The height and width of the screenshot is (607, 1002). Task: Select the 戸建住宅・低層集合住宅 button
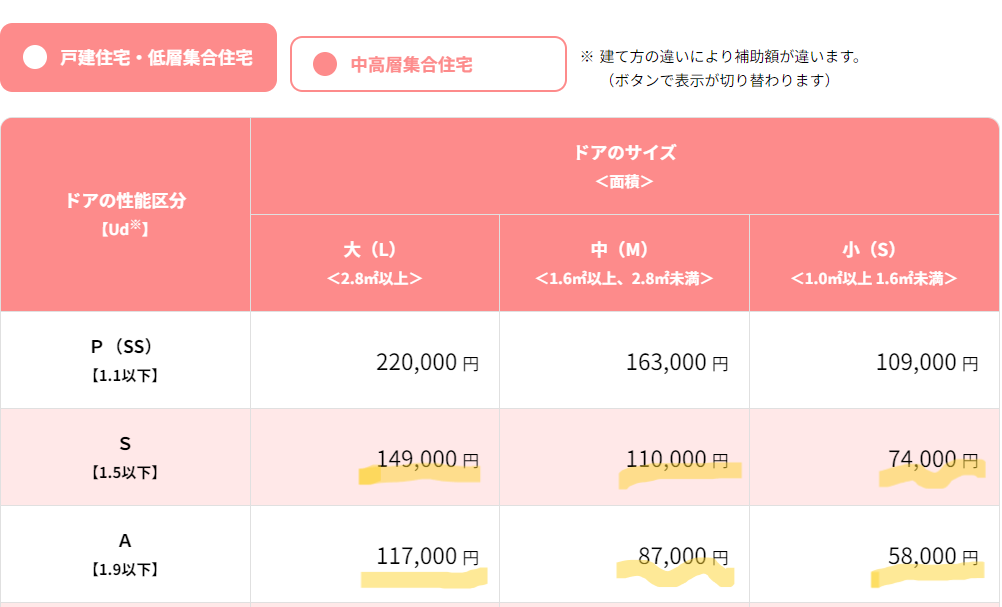click(138, 58)
